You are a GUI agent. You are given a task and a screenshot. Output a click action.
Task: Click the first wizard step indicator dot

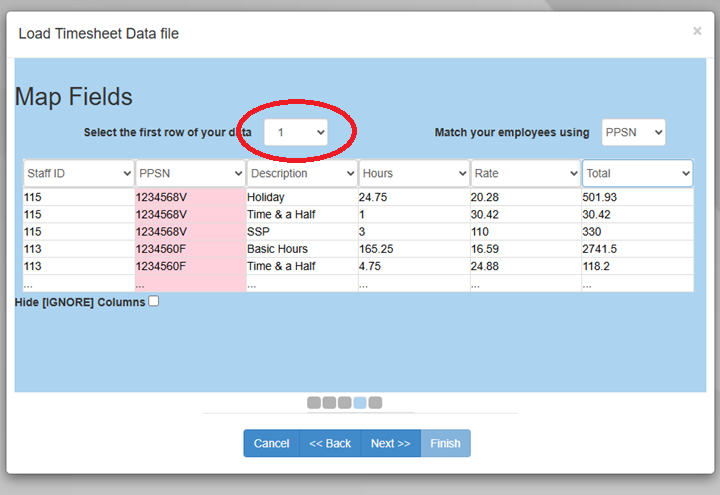tap(314, 402)
